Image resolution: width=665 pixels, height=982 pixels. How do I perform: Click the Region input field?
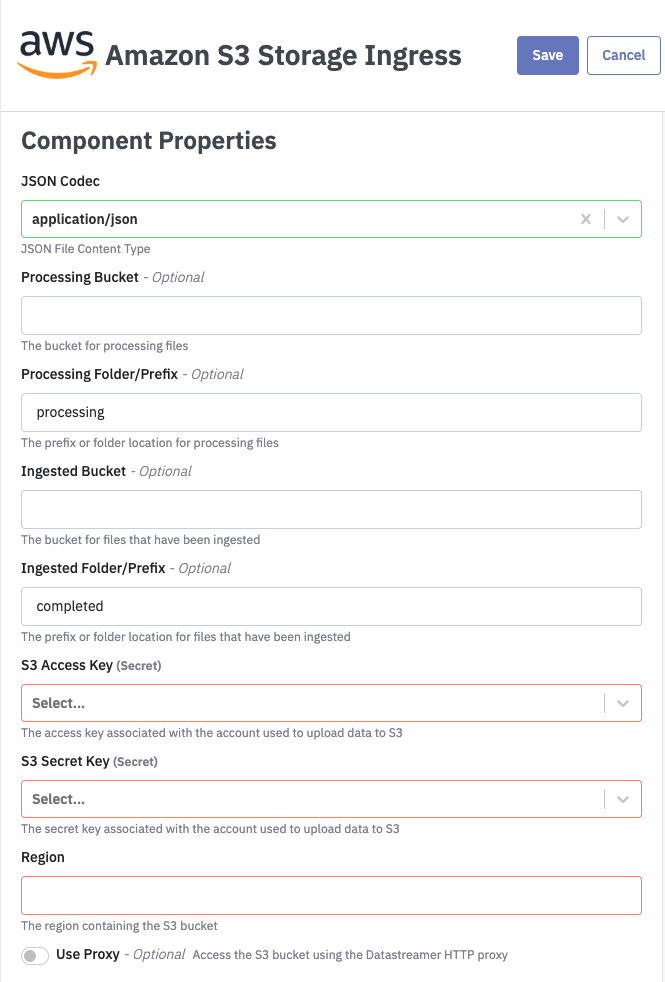tap(331, 895)
